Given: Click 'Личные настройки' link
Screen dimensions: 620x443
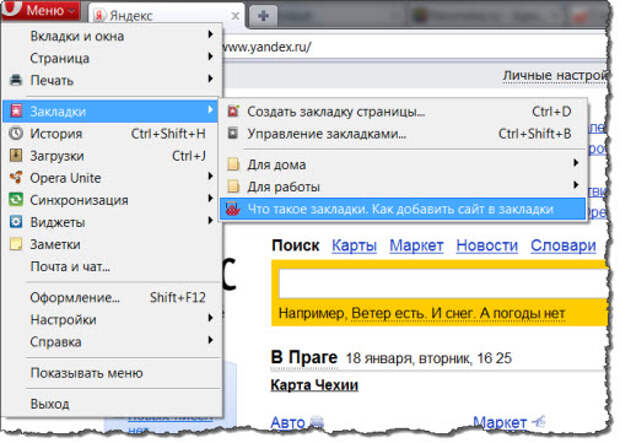Looking at the screenshot, I should click(x=554, y=75).
